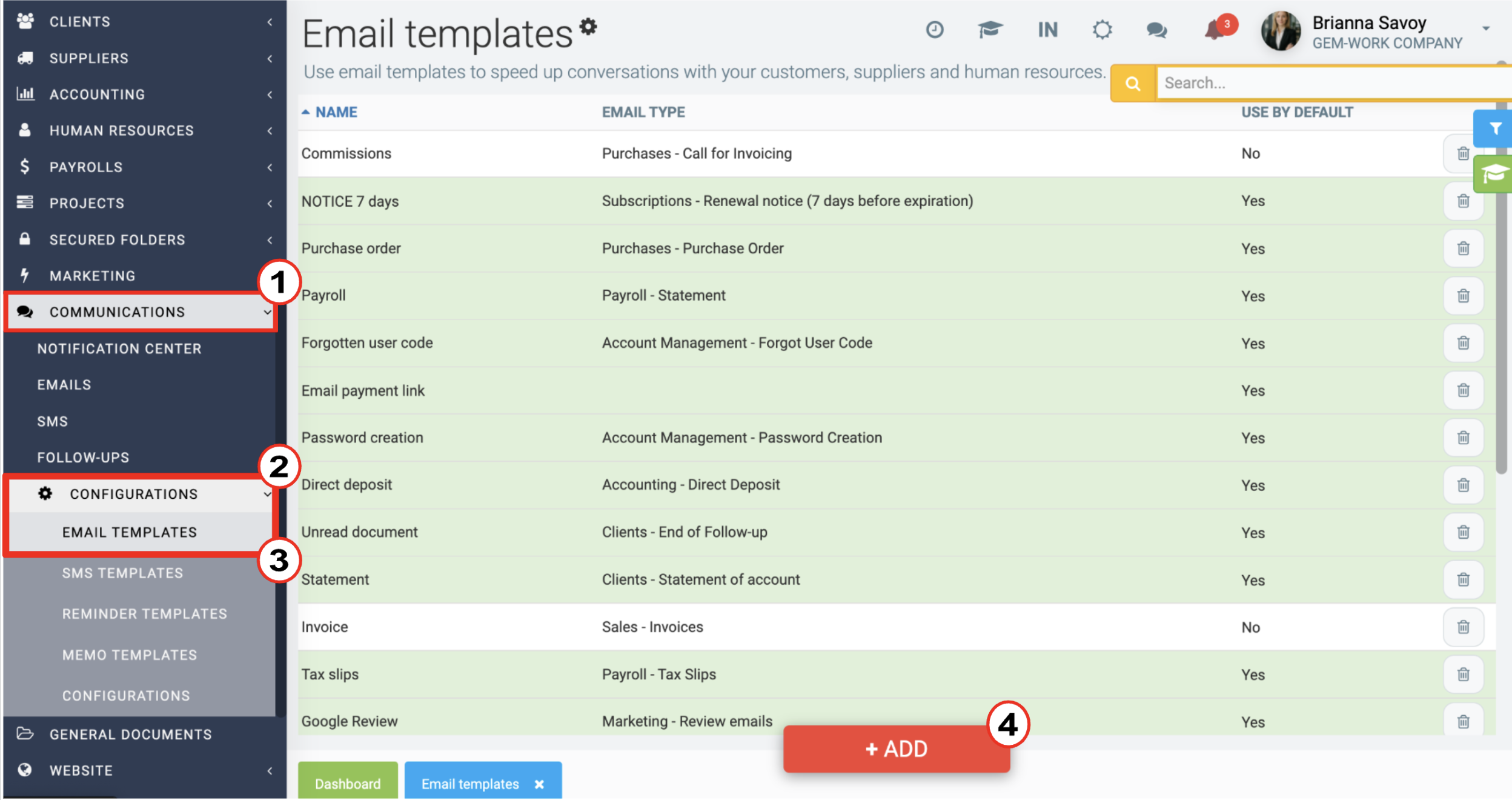
Task: Delete the Invoice template with trash icon
Action: (x=1463, y=627)
